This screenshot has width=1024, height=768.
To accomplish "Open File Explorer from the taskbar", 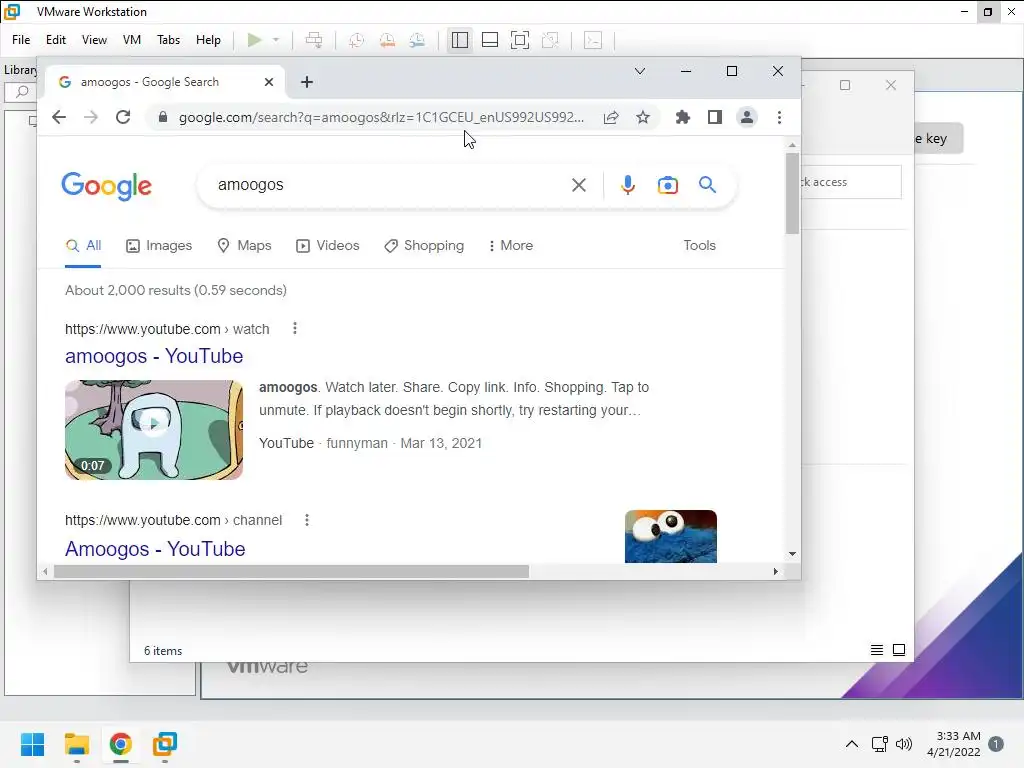I will coord(76,744).
